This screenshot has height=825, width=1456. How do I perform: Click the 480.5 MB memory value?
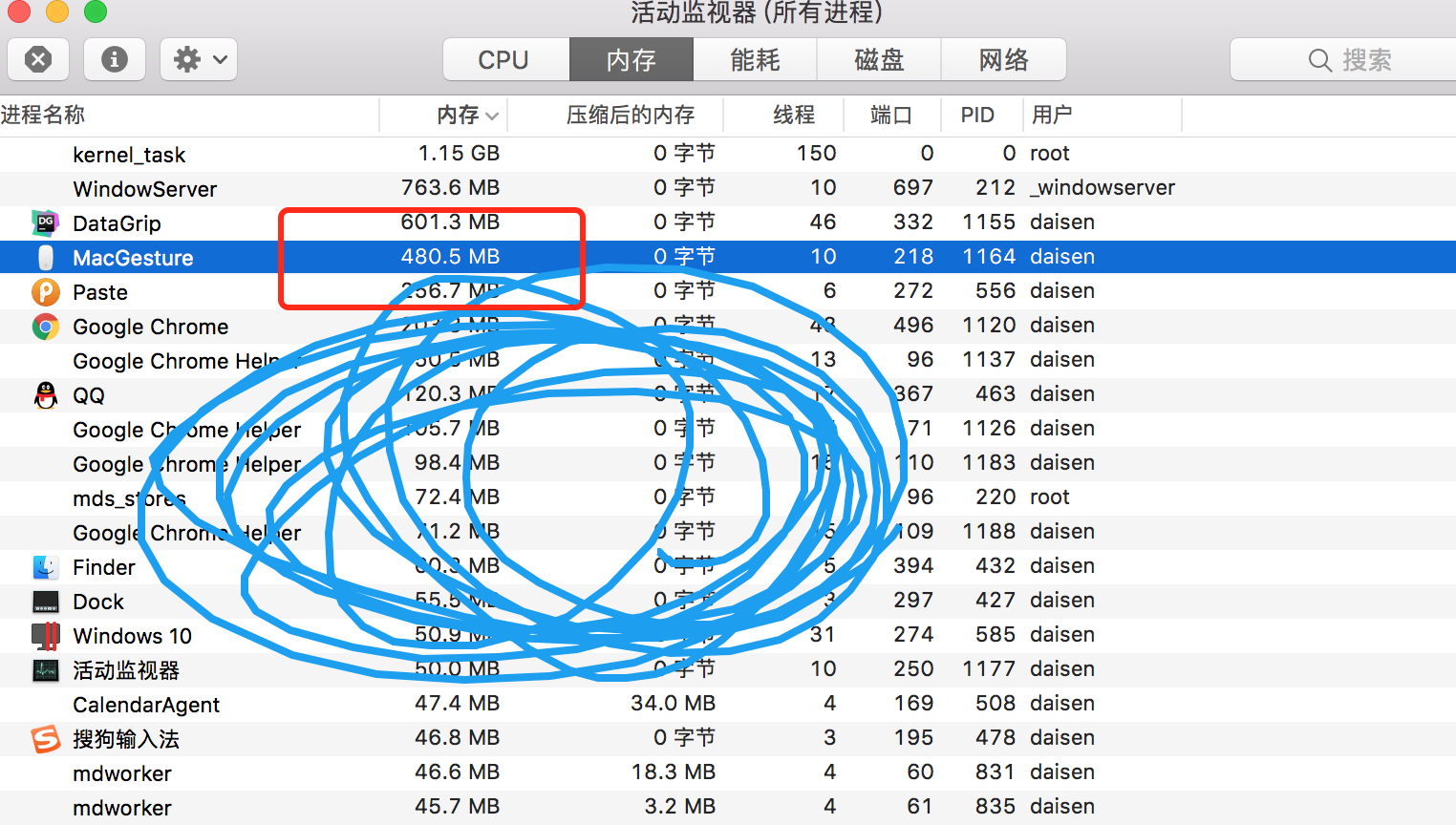[x=450, y=256]
